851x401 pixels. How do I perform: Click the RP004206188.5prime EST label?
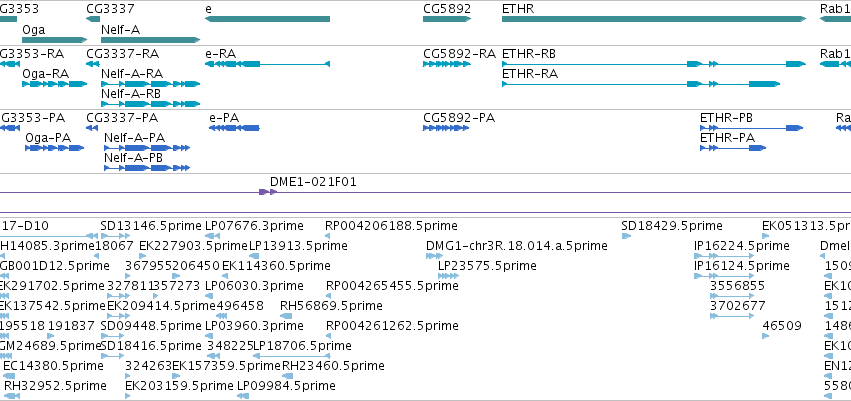[391, 226]
